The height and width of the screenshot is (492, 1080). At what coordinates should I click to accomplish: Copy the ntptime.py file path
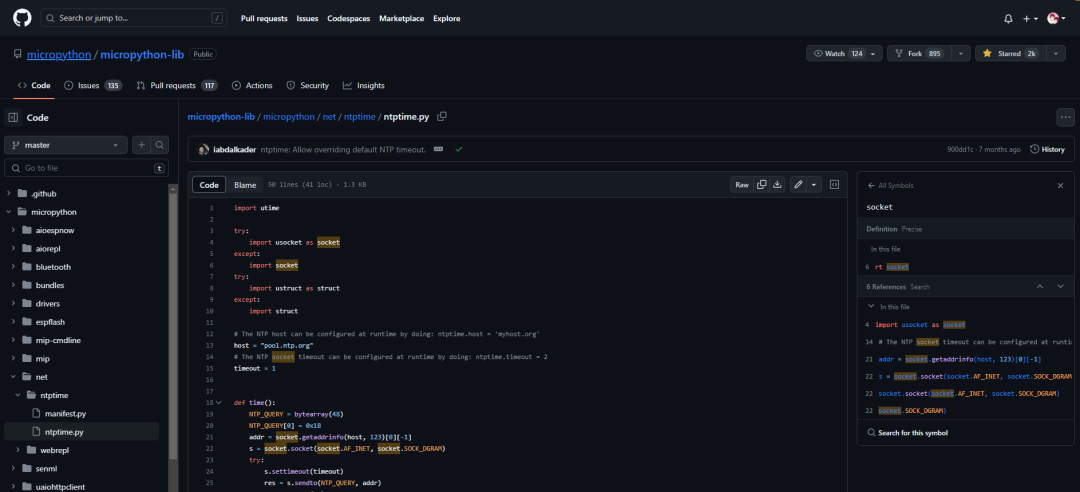pos(442,117)
